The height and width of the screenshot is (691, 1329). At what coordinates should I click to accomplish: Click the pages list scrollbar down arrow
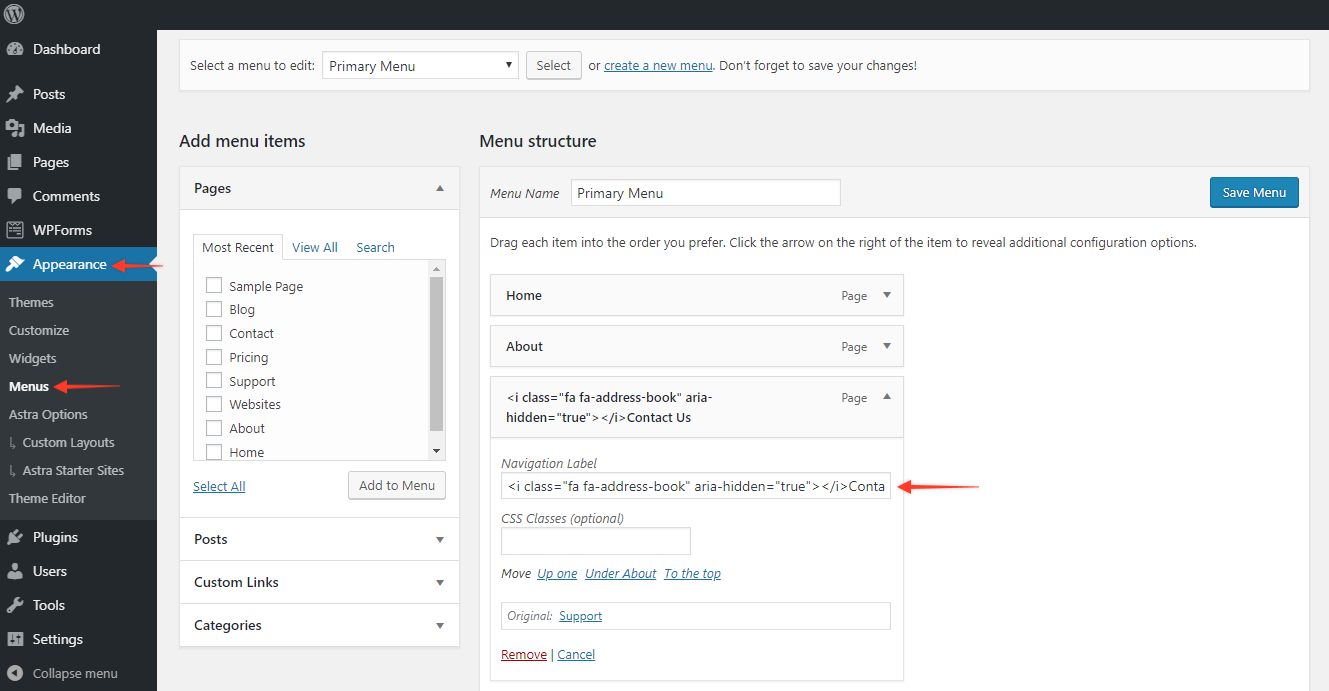click(437, 451)
